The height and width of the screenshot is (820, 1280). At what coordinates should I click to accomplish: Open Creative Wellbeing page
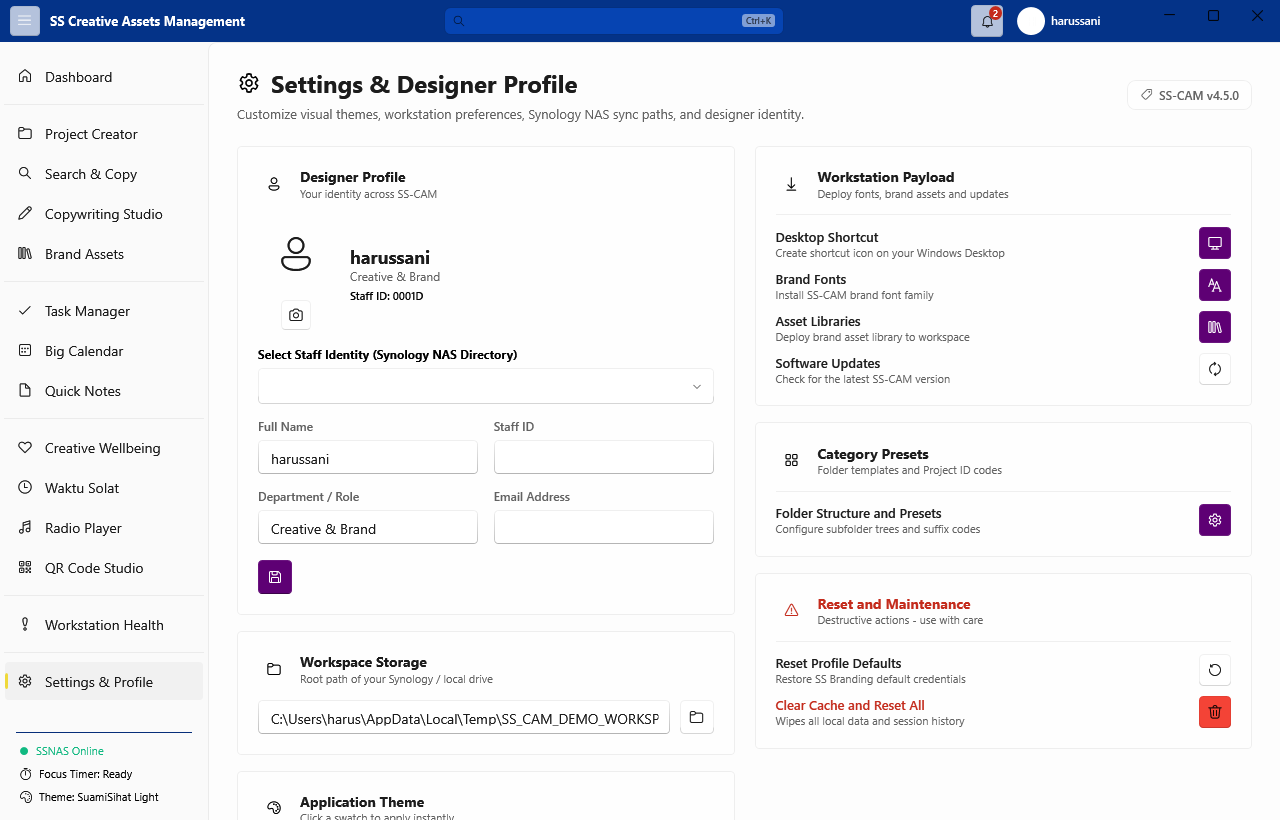coord(104,448)
